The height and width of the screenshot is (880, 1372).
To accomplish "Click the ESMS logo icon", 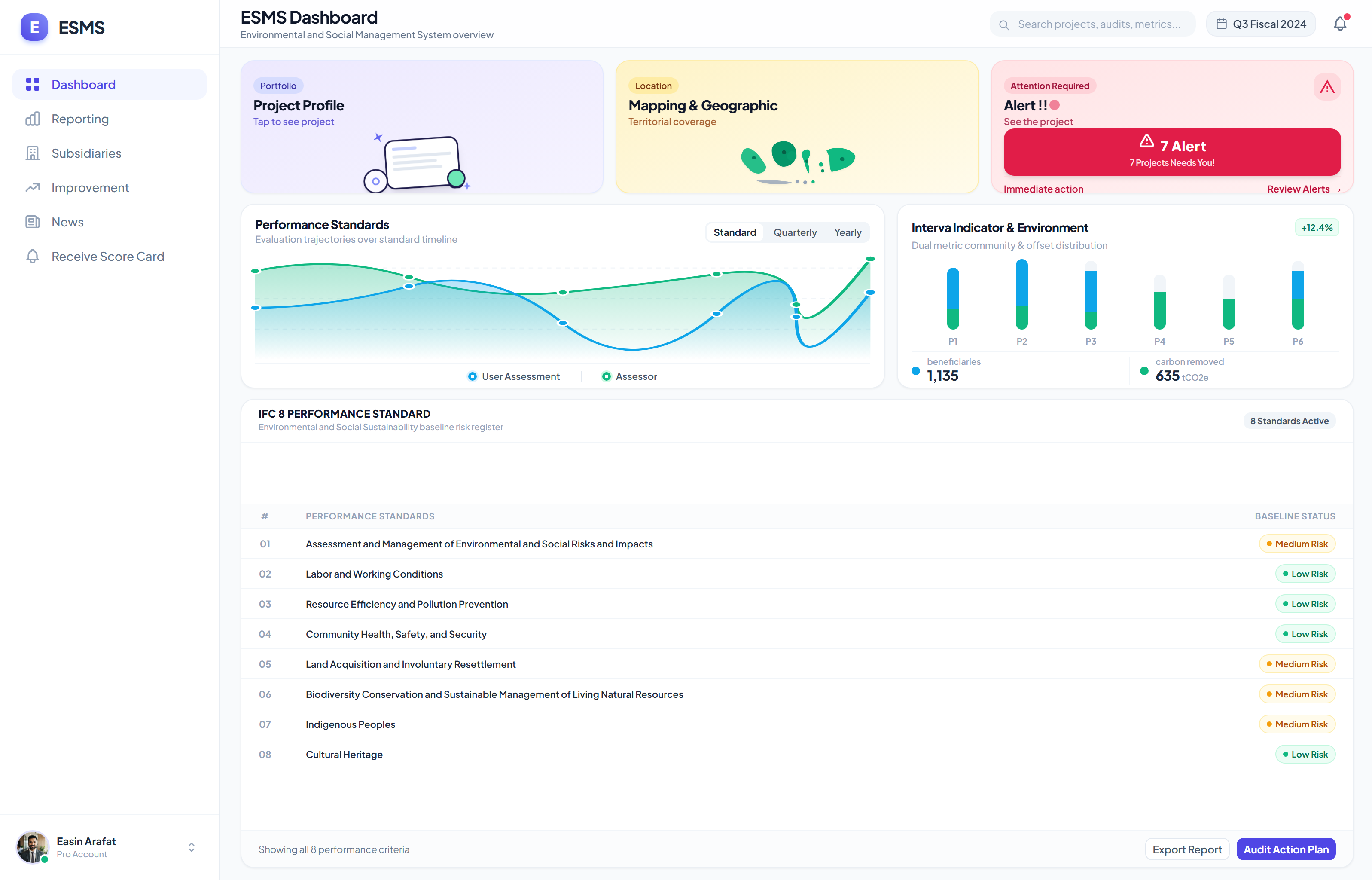I will [34, 27].
